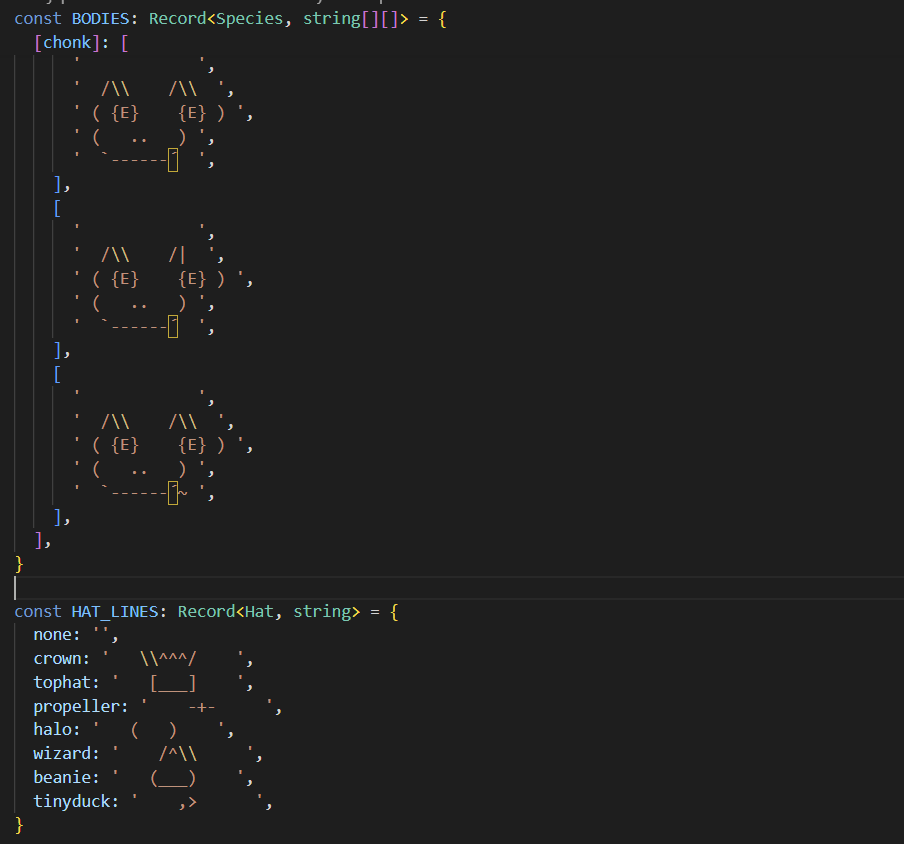
Task: Click the crown property key
Action: pyautogui.click(x=57, y=658)
